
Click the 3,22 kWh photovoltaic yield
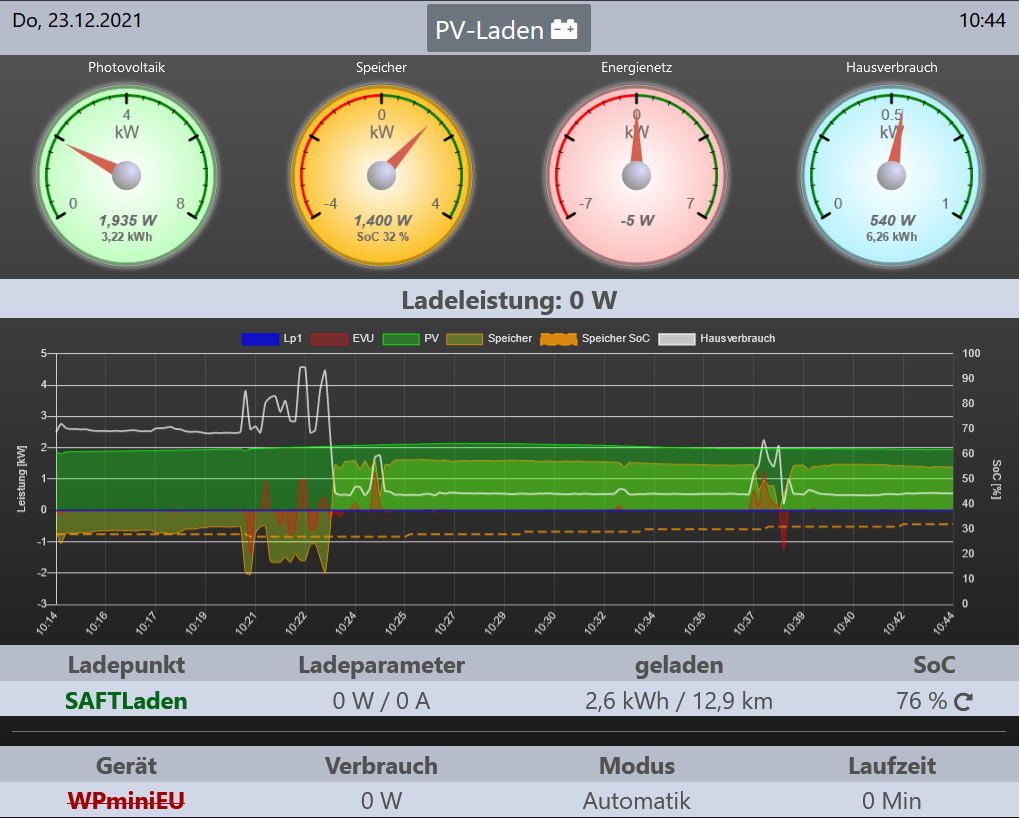click(x=127, y=237)
